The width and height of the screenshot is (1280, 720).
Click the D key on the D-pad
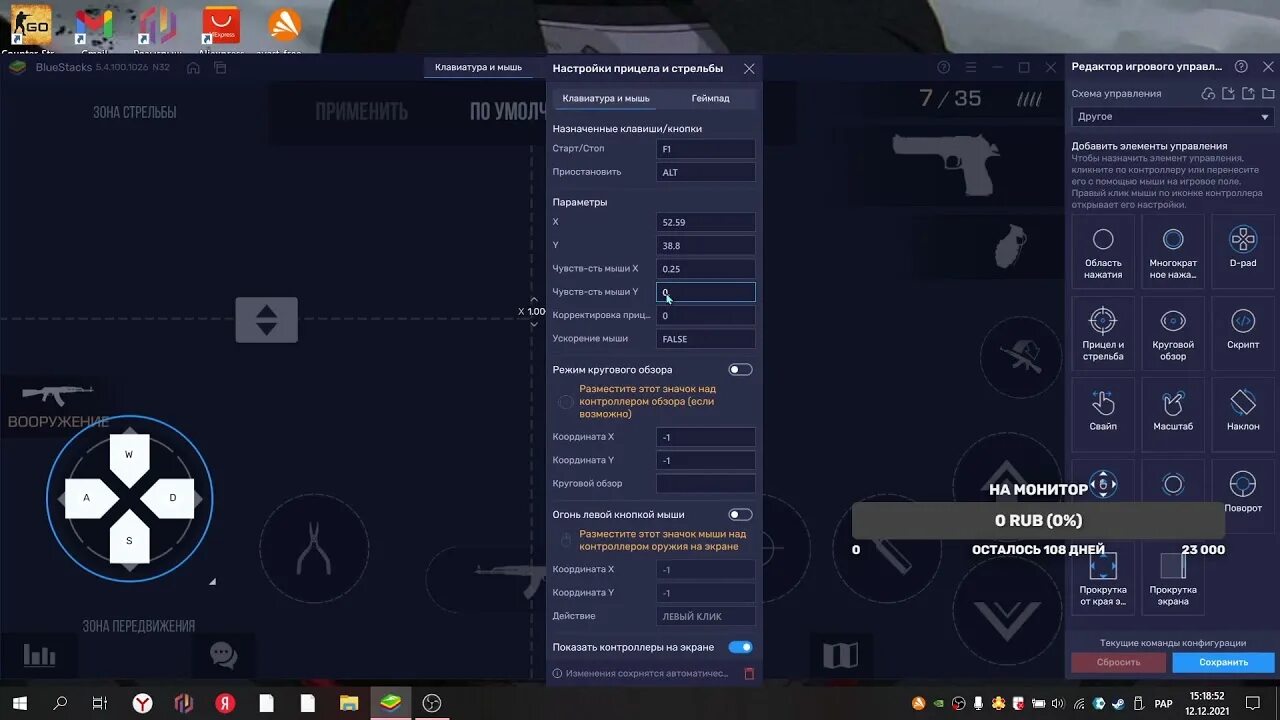172,498
